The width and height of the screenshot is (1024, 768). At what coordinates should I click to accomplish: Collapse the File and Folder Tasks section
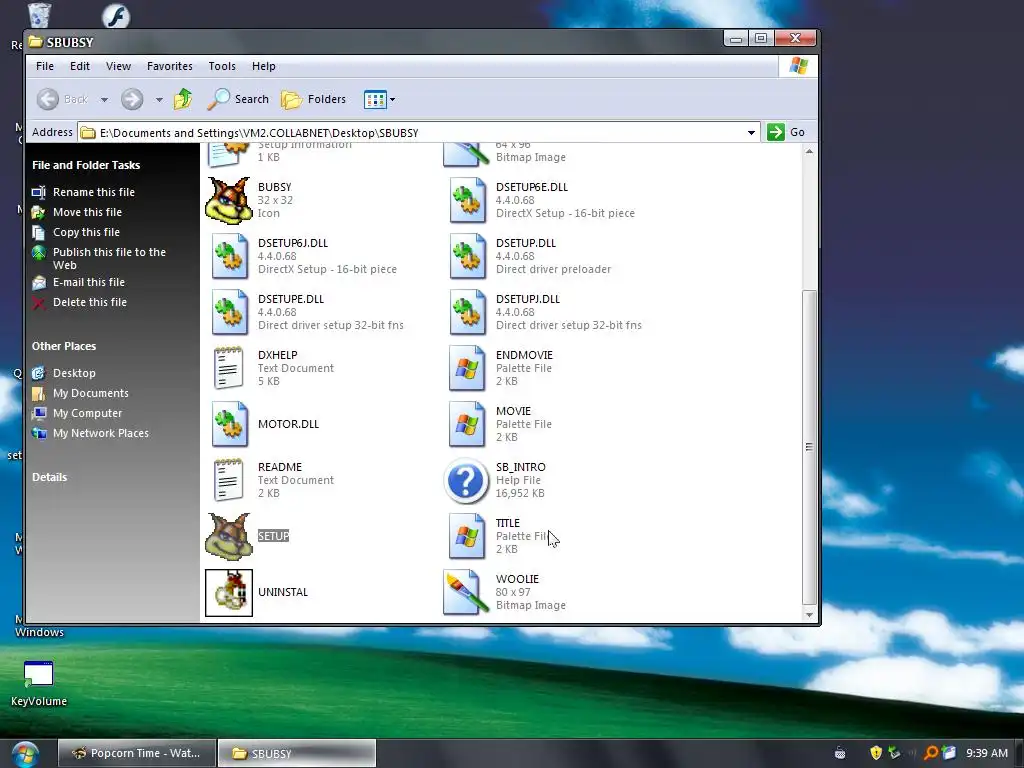(x=86, y=165)
